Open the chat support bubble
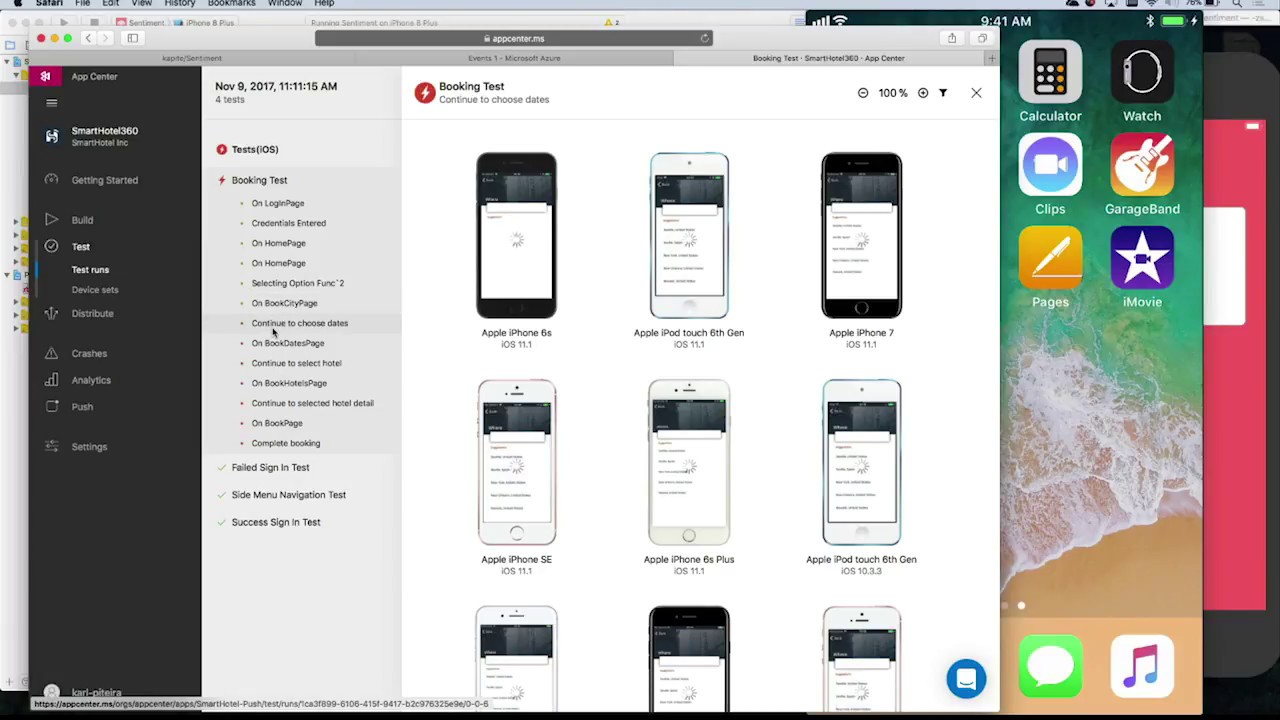The height and width of the screenshot is (720, 1280). pos(966,679)
